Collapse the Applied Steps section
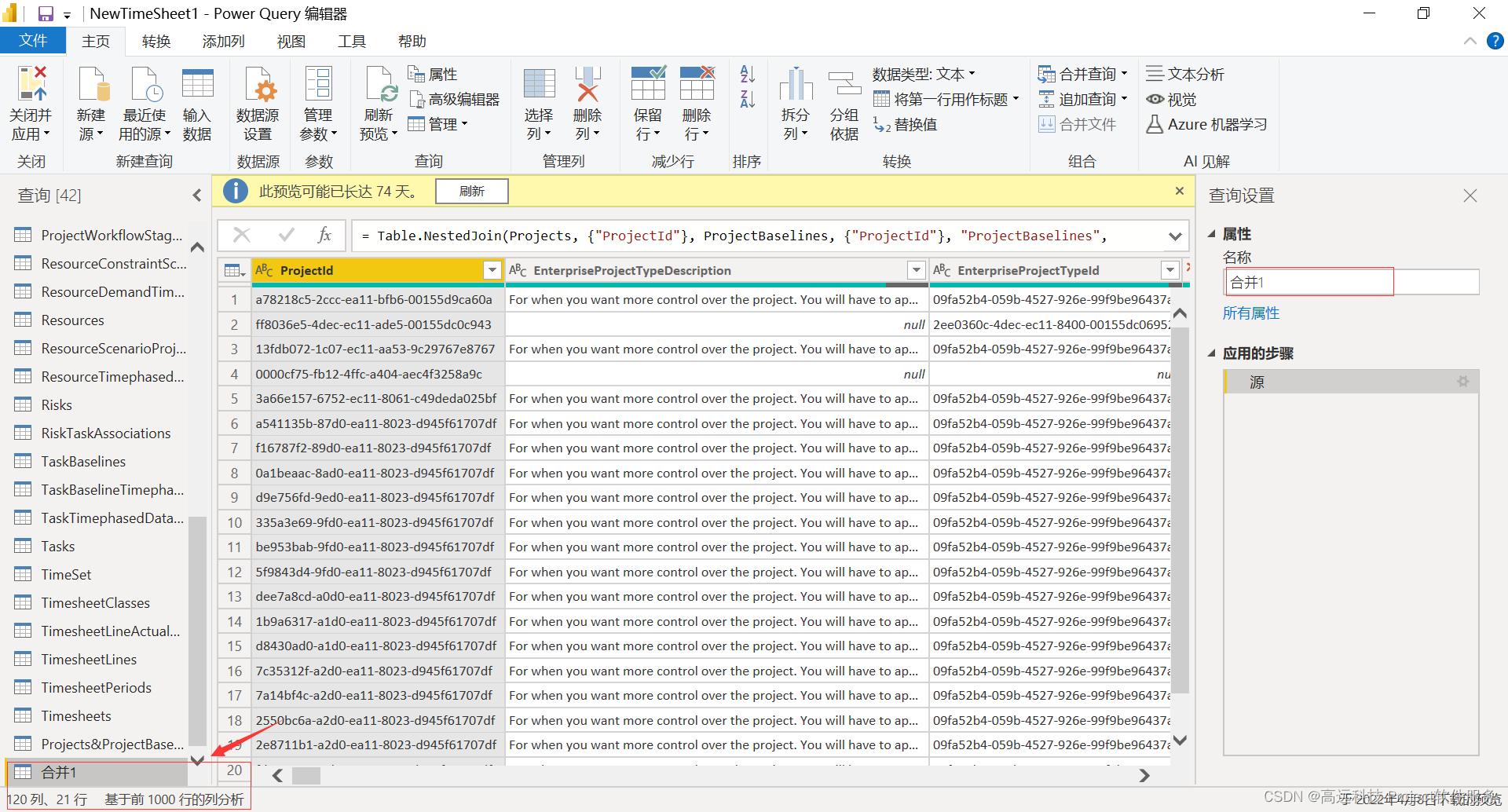Screen dimensions: 1508x812 click(1212, 353)
